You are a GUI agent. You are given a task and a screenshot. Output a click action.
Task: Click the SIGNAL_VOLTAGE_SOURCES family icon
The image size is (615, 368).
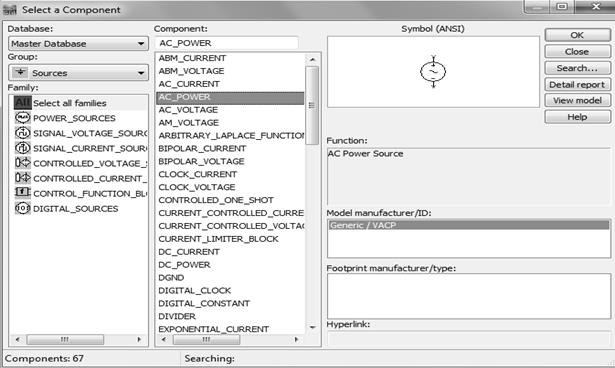click(x=22, y=133)
